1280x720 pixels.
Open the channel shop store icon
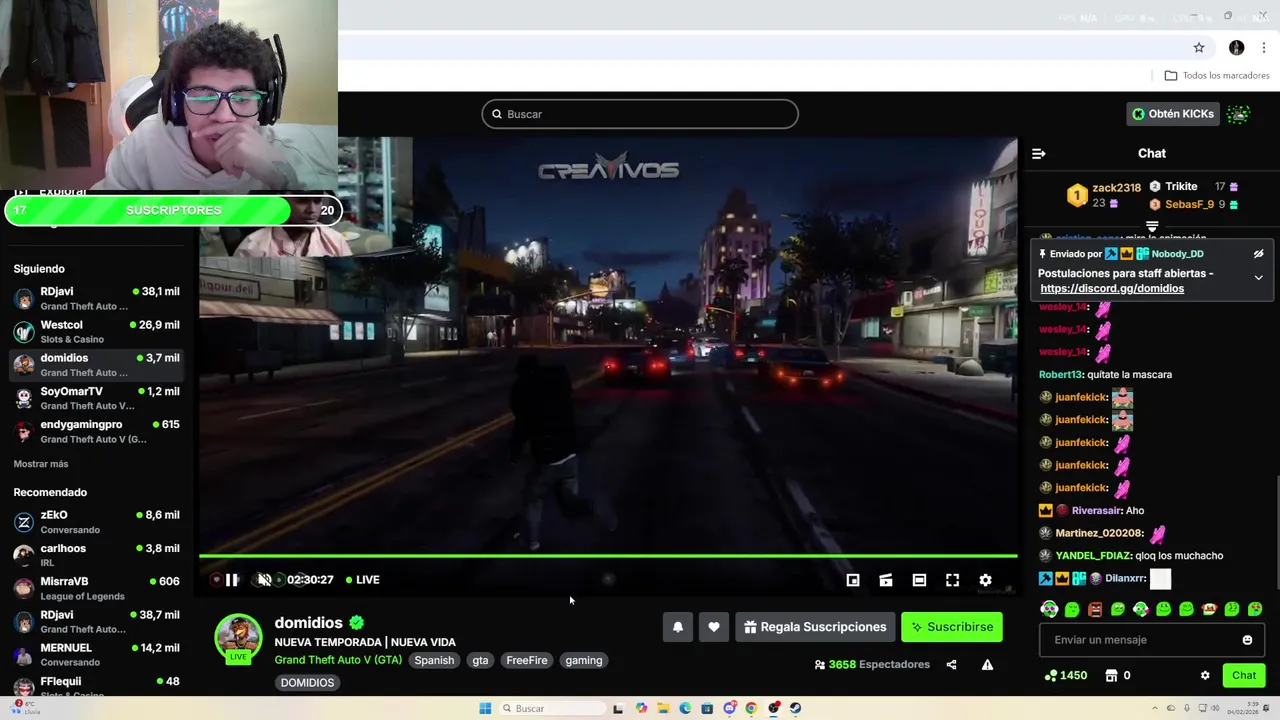[x=1111, y=676]
